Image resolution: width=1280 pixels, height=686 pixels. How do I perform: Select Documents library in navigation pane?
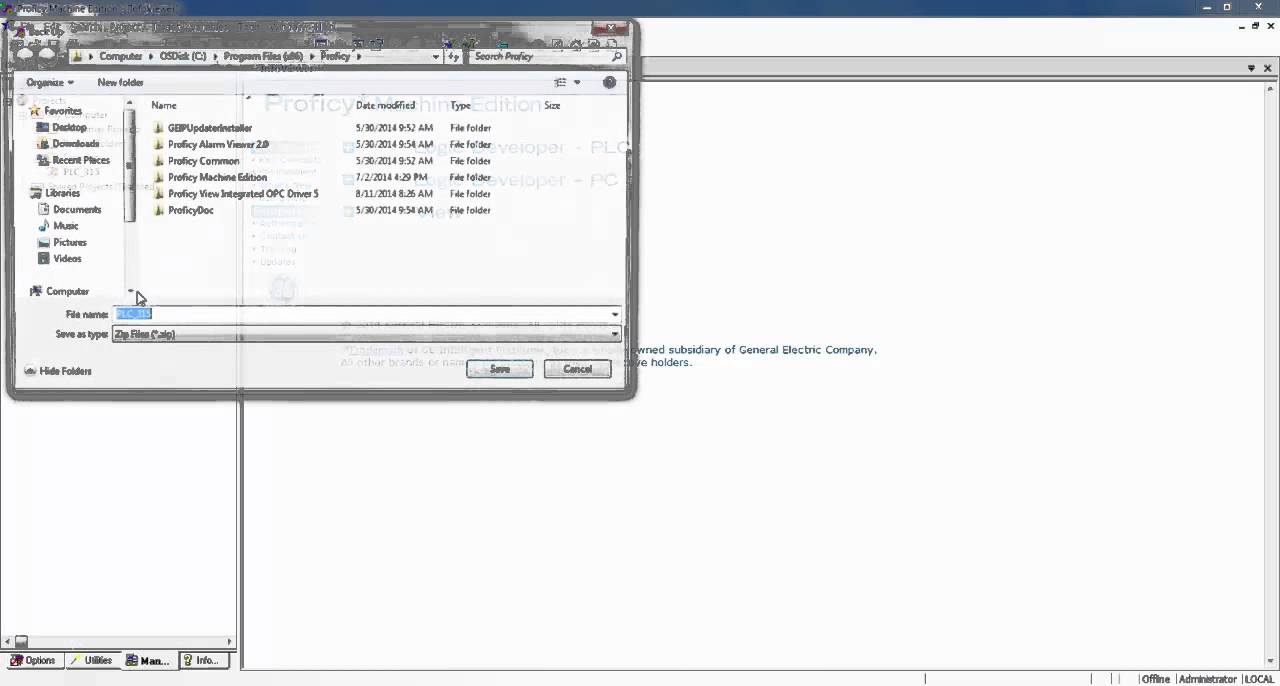pos(77,210)
